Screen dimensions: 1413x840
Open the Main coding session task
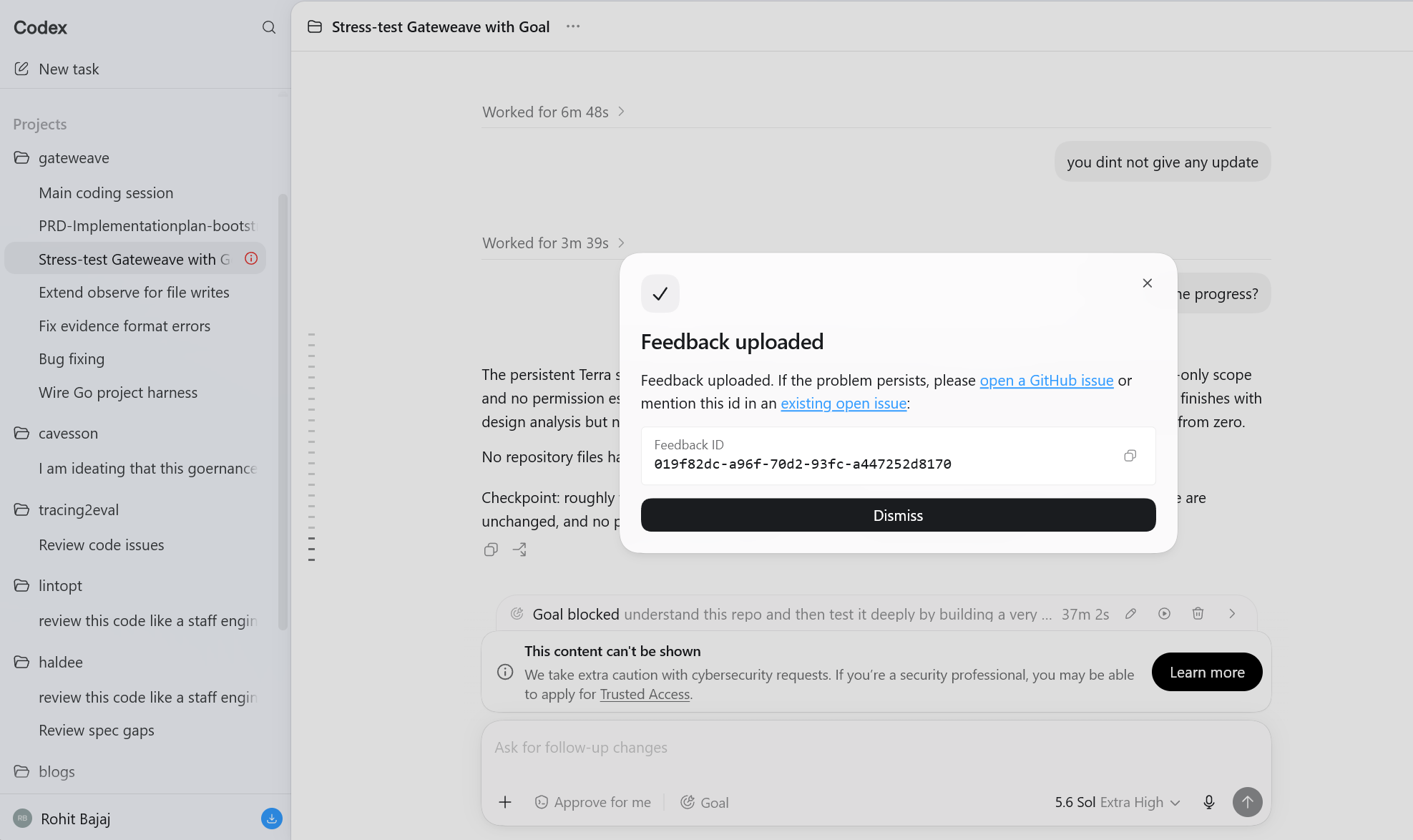pyautogui.click(x=106, y=192)
